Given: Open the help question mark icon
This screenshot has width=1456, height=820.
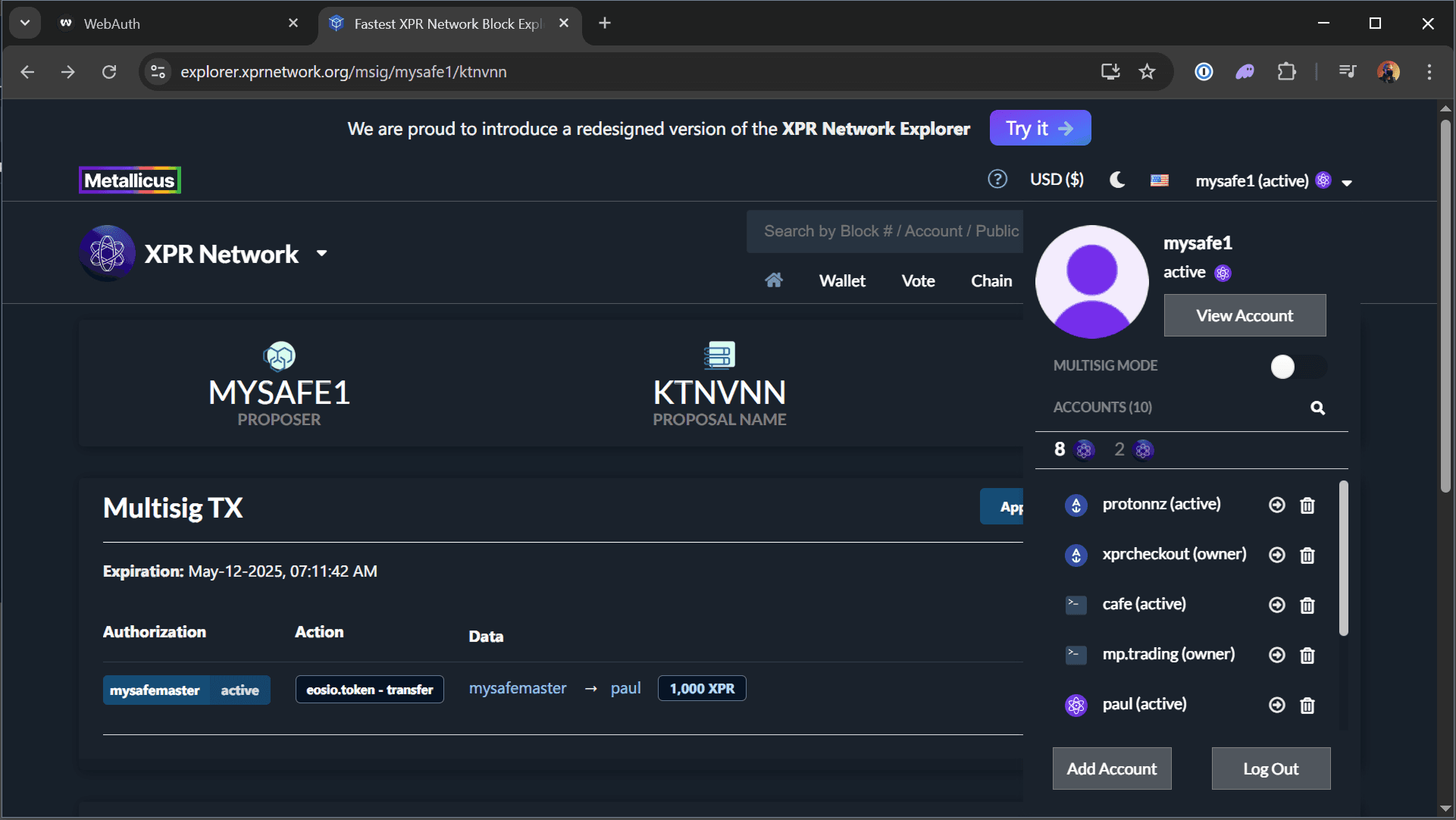Looking at the screenshot, I should point(997,179).
